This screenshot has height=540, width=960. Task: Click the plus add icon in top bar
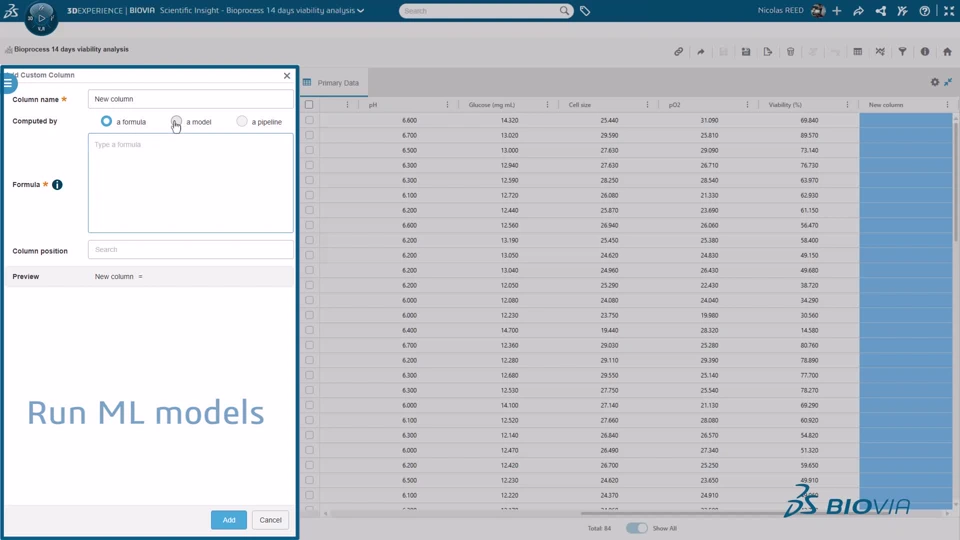(837, 11)
